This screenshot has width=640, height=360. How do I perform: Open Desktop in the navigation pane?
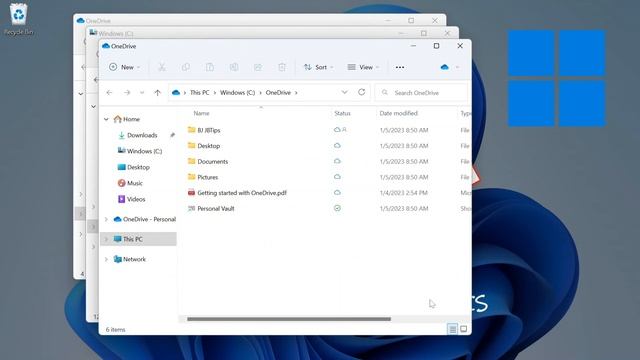point(138,167)
